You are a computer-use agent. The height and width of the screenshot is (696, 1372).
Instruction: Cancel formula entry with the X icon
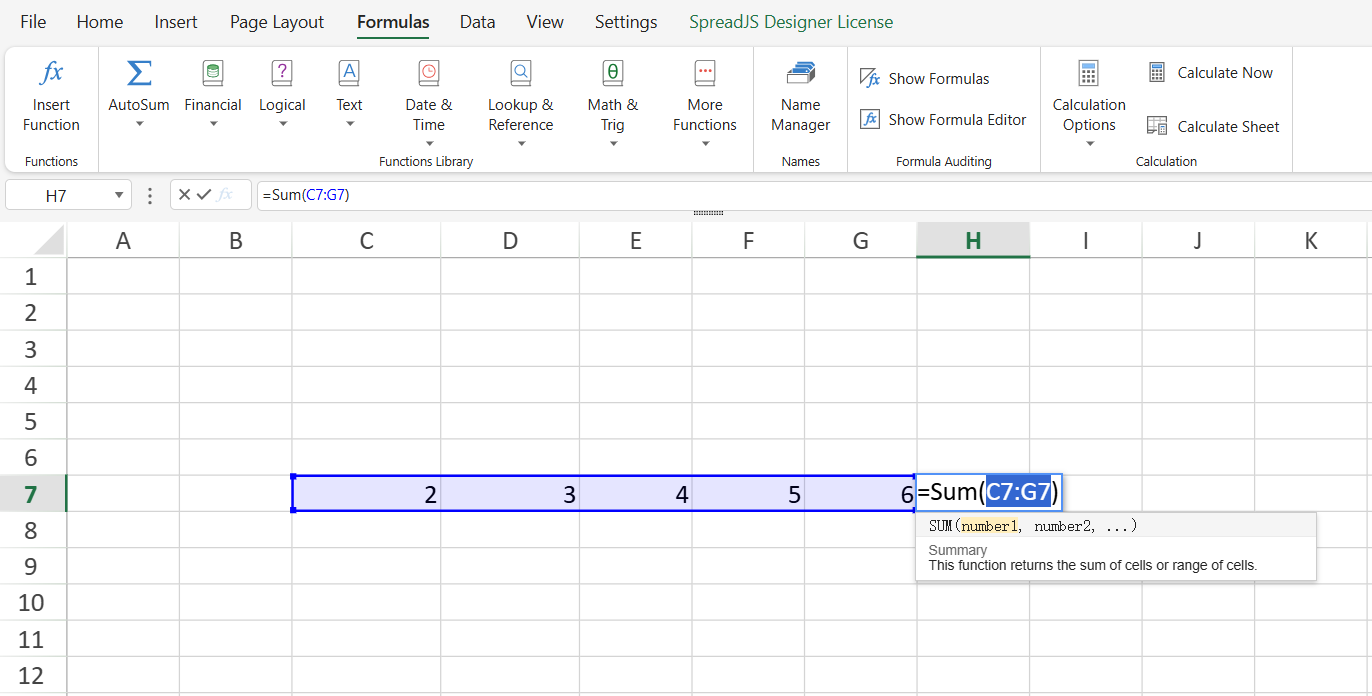coord(184,195)
